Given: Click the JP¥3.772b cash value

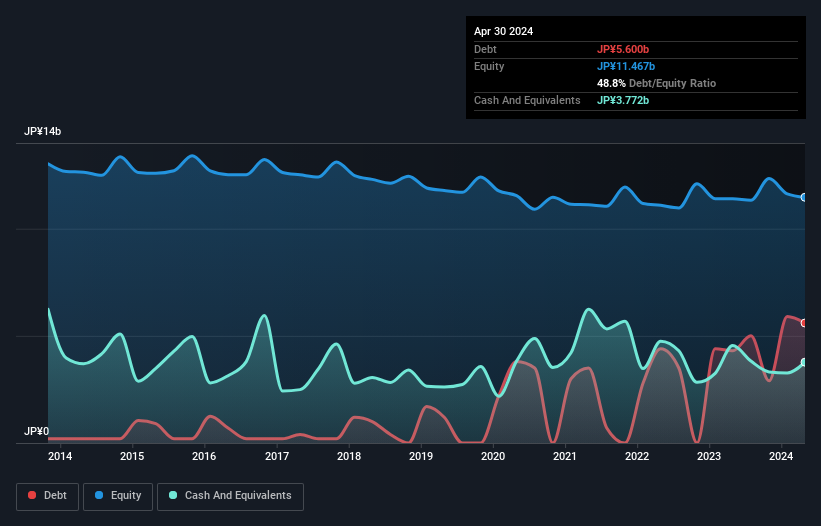Looking at the screenshot, I should [x=623, y=100].
